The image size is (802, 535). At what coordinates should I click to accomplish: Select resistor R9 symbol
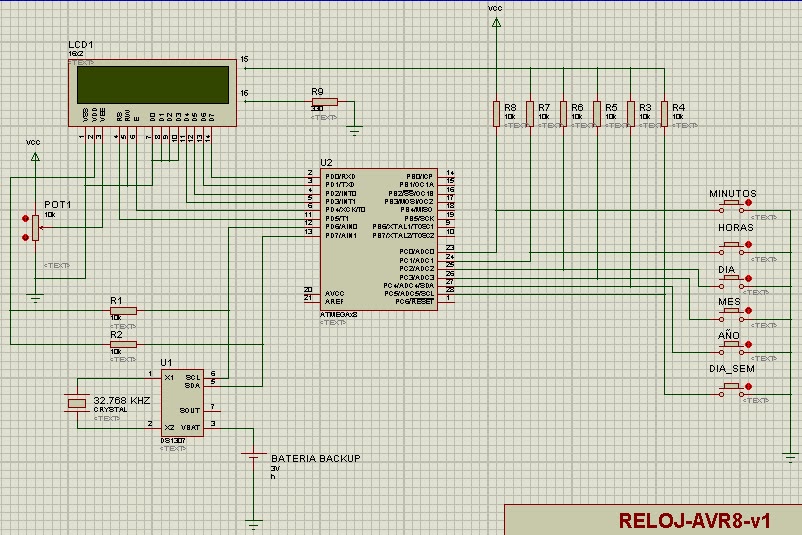pos(325,102)
